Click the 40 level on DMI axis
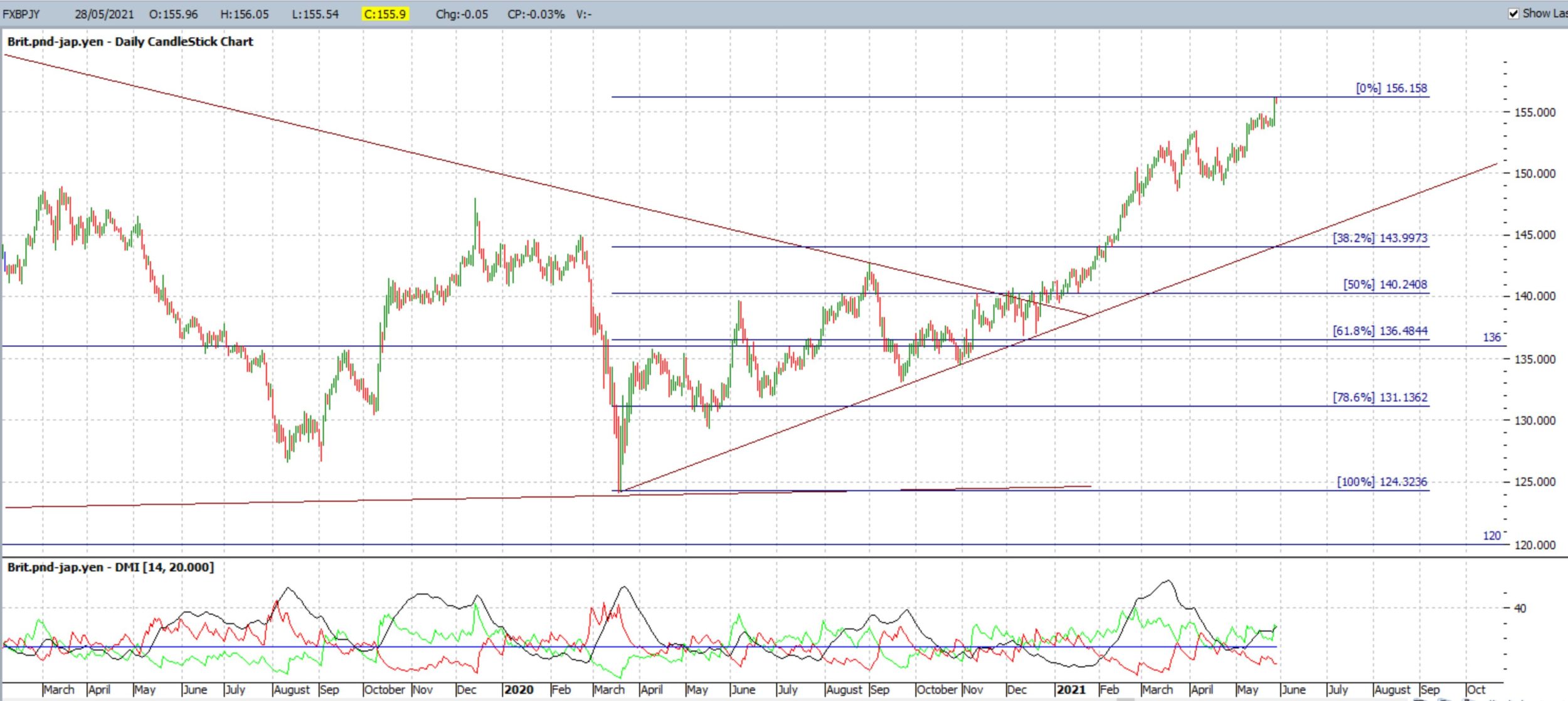Image resolution: width=1568 pixels, height=701 pixels. coord(1520,608)
